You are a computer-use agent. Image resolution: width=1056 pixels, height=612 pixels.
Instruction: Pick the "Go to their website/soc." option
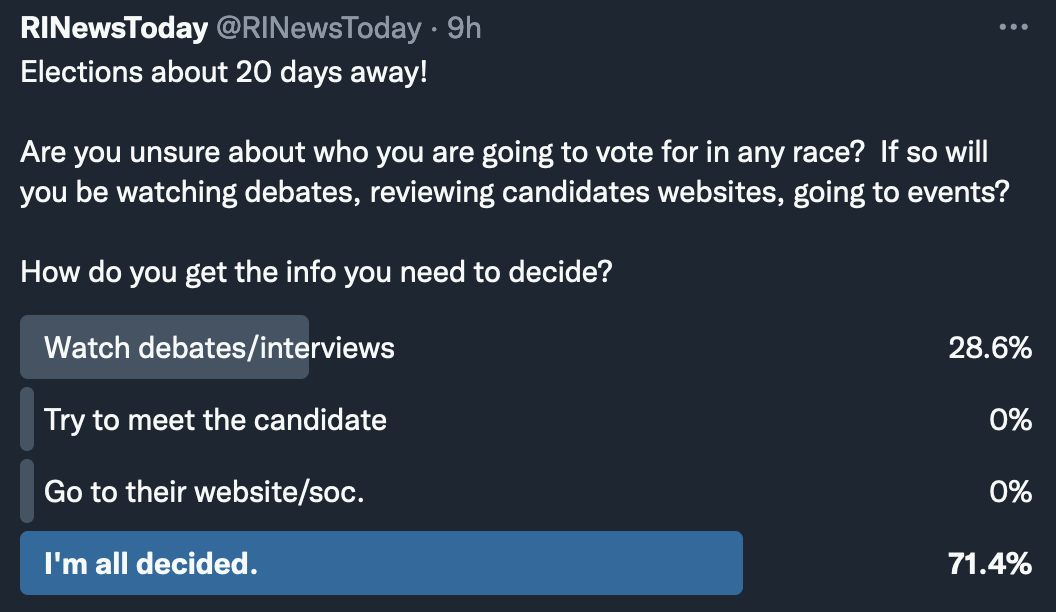204,491
